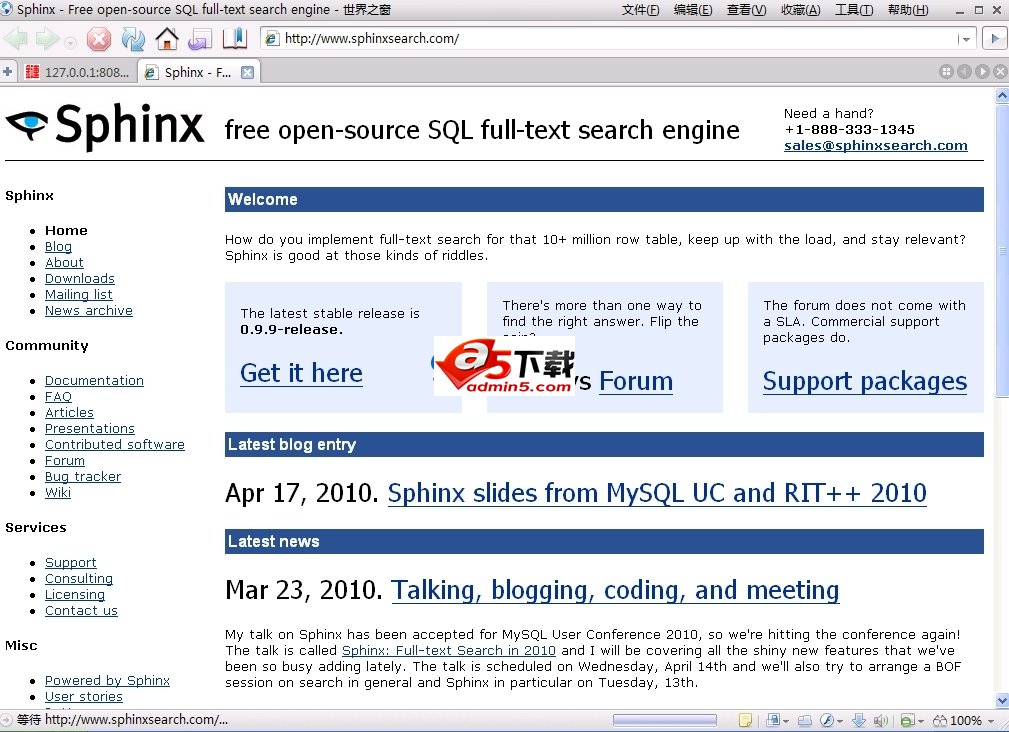Open the Articles link
This screenshot has width=1009, height=732.
pos(69,412)
